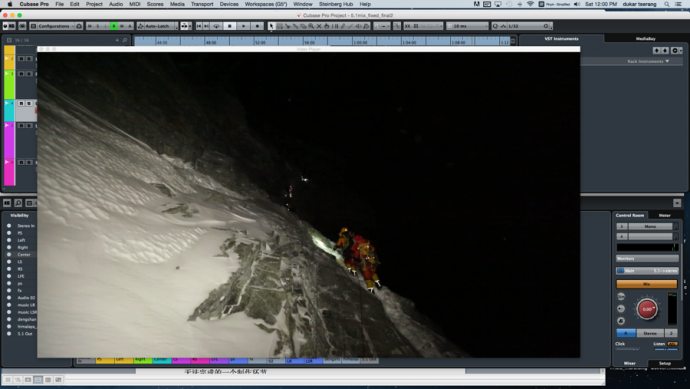The height and width of the screenshot is (389, 690).
Task: Open the Setup tab in Control Room
Action: coord(664,363)
